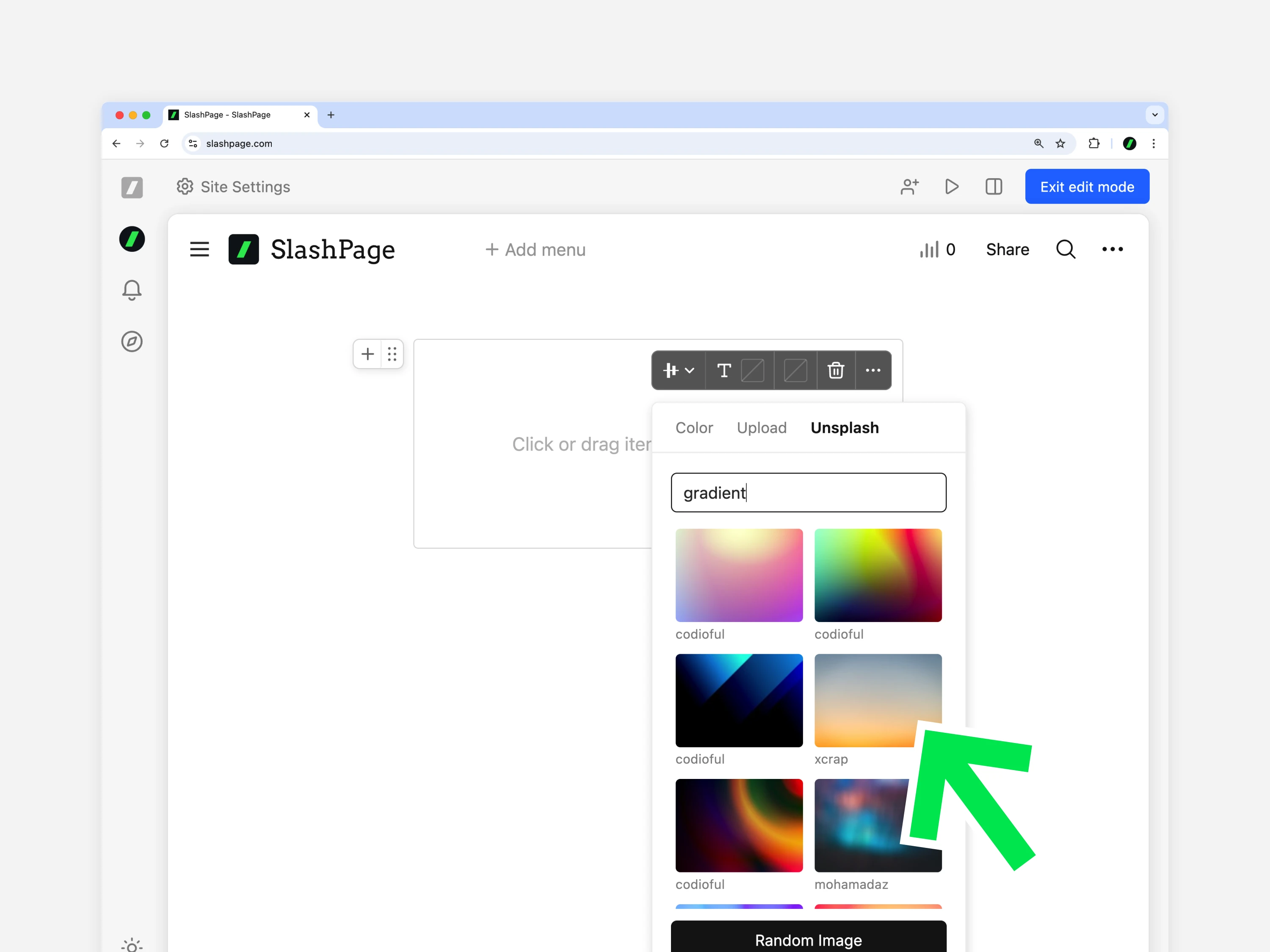The width and height of the screenshot is (1270, 952).
Task: Select the Unsplash tab
Action: coord(845,428)
